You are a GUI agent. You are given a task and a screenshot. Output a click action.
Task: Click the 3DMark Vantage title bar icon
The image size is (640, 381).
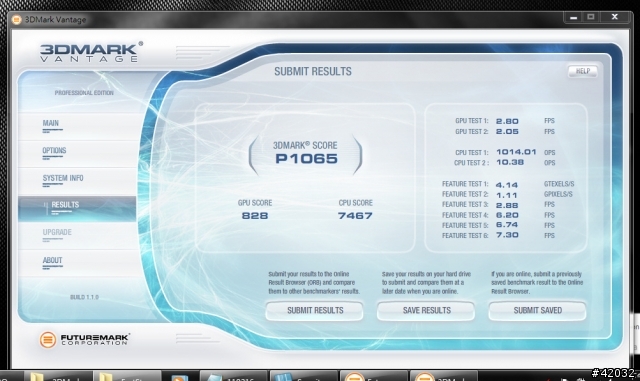point(16,20)
